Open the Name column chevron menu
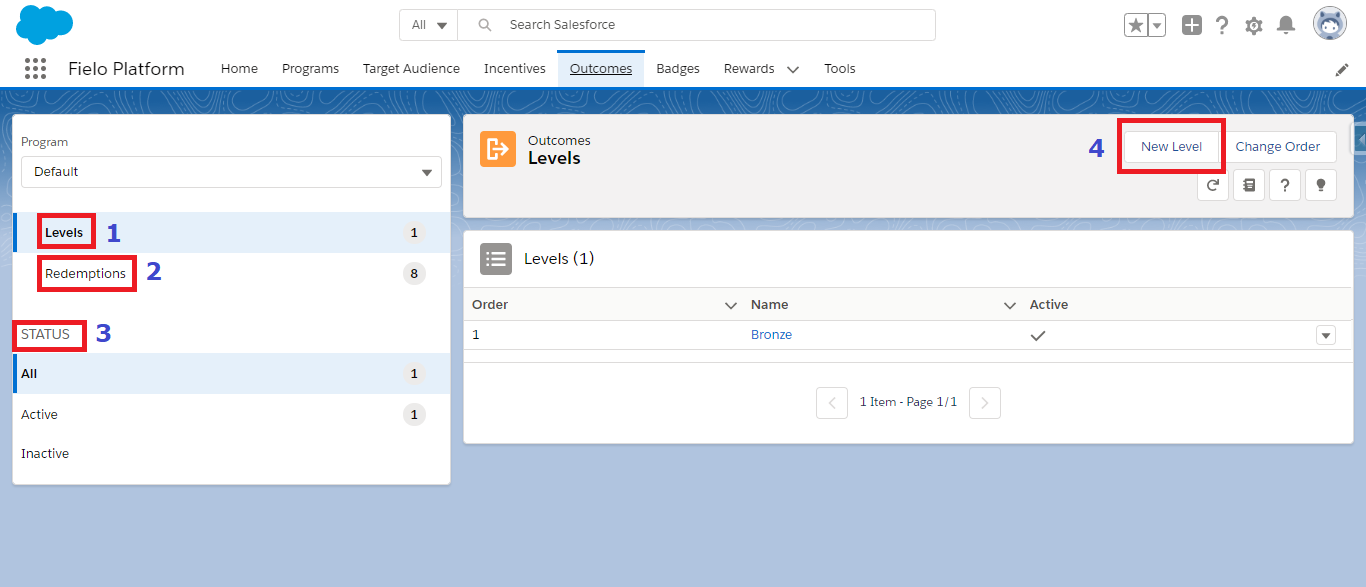Screen dimensions: 1366x587 (x=1010, y=305)
